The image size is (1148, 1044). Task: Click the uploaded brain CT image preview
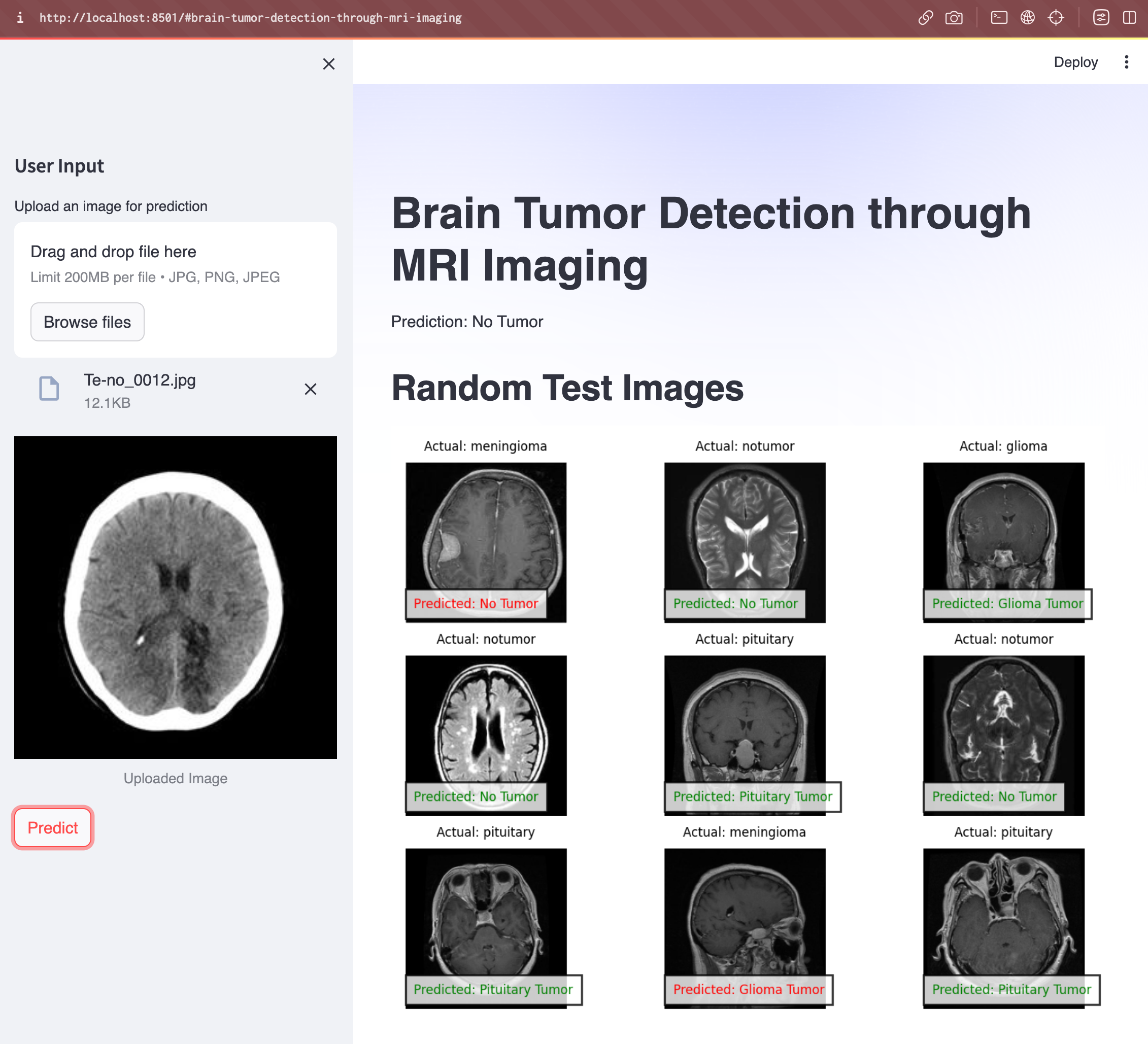click(x=176, y=597)
